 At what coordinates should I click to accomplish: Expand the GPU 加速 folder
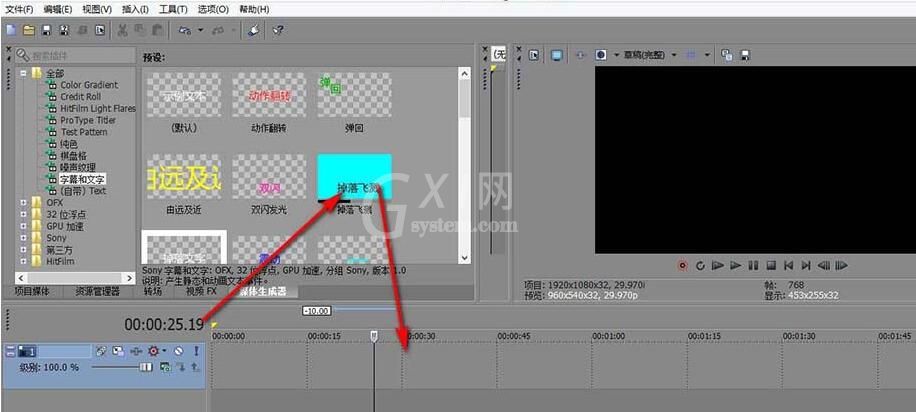(x=23, y=226)
